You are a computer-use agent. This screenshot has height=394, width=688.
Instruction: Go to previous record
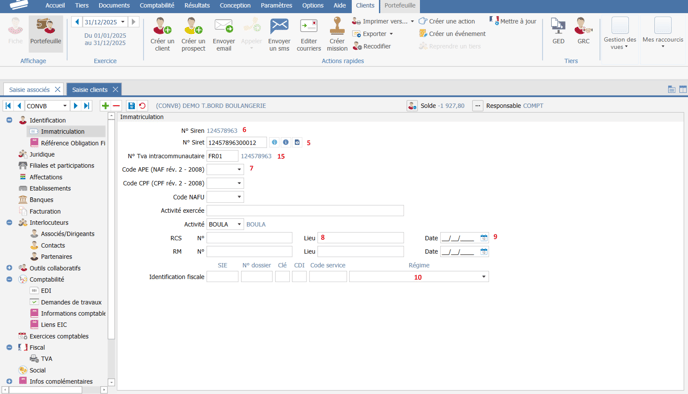19,106
